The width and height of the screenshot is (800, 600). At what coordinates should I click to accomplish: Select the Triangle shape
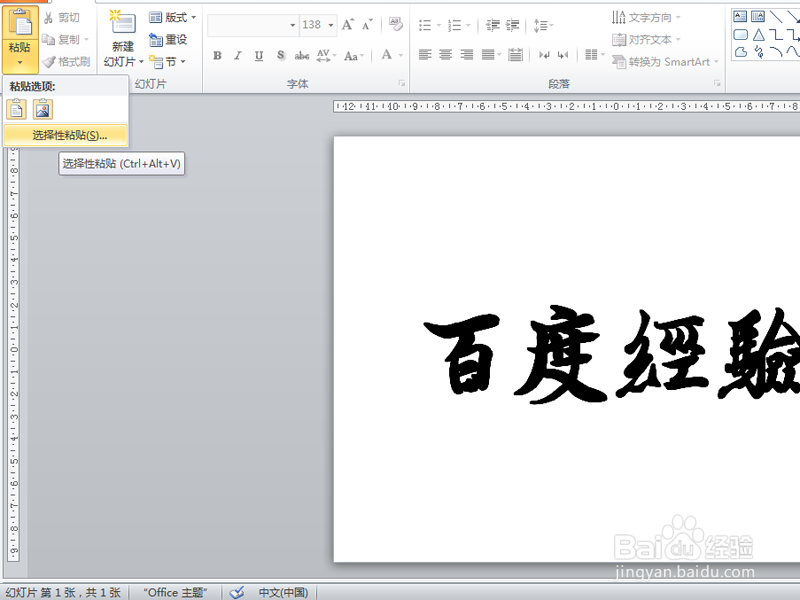(x=759, y=35)
